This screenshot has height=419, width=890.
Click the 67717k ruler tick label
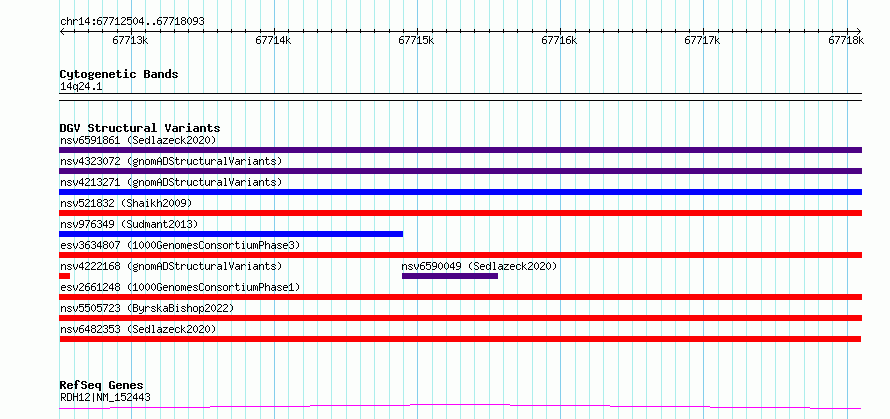pyautogui.click(x=703, y=40)
